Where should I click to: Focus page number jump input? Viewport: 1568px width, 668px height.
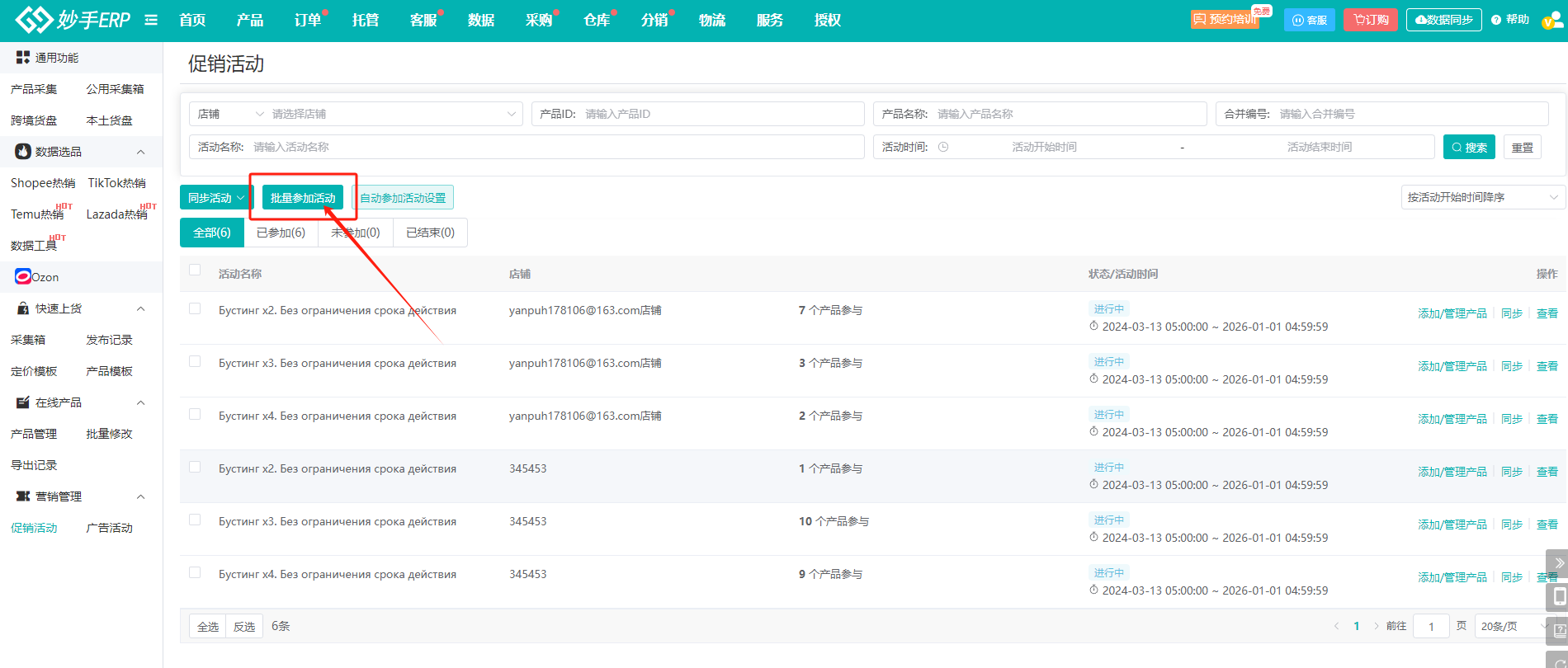tap(1431, 626)
